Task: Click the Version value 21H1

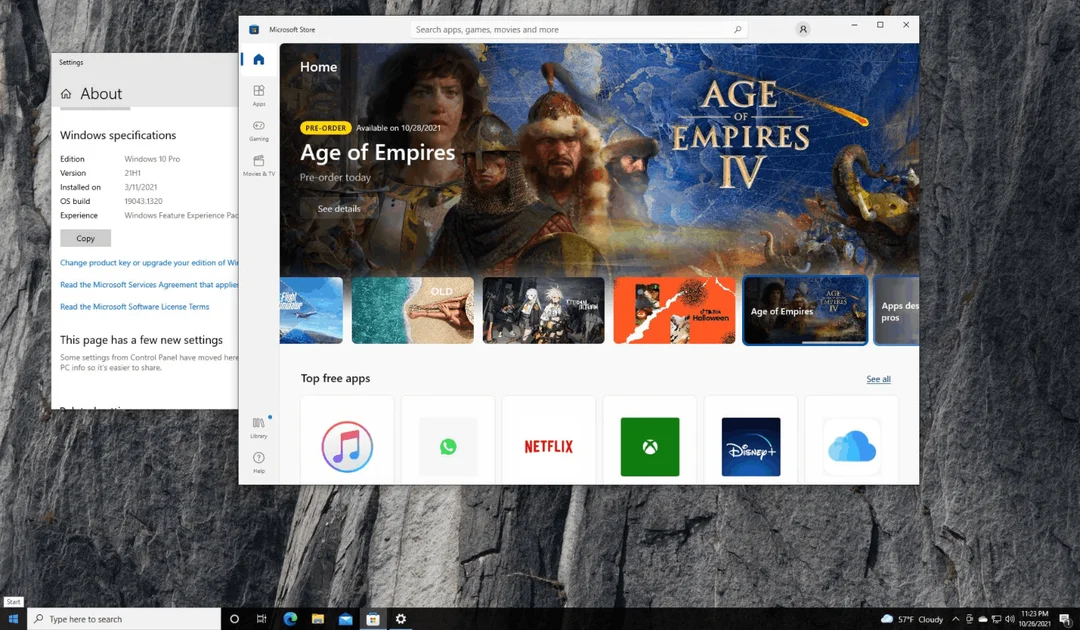Action: point(132,173)
